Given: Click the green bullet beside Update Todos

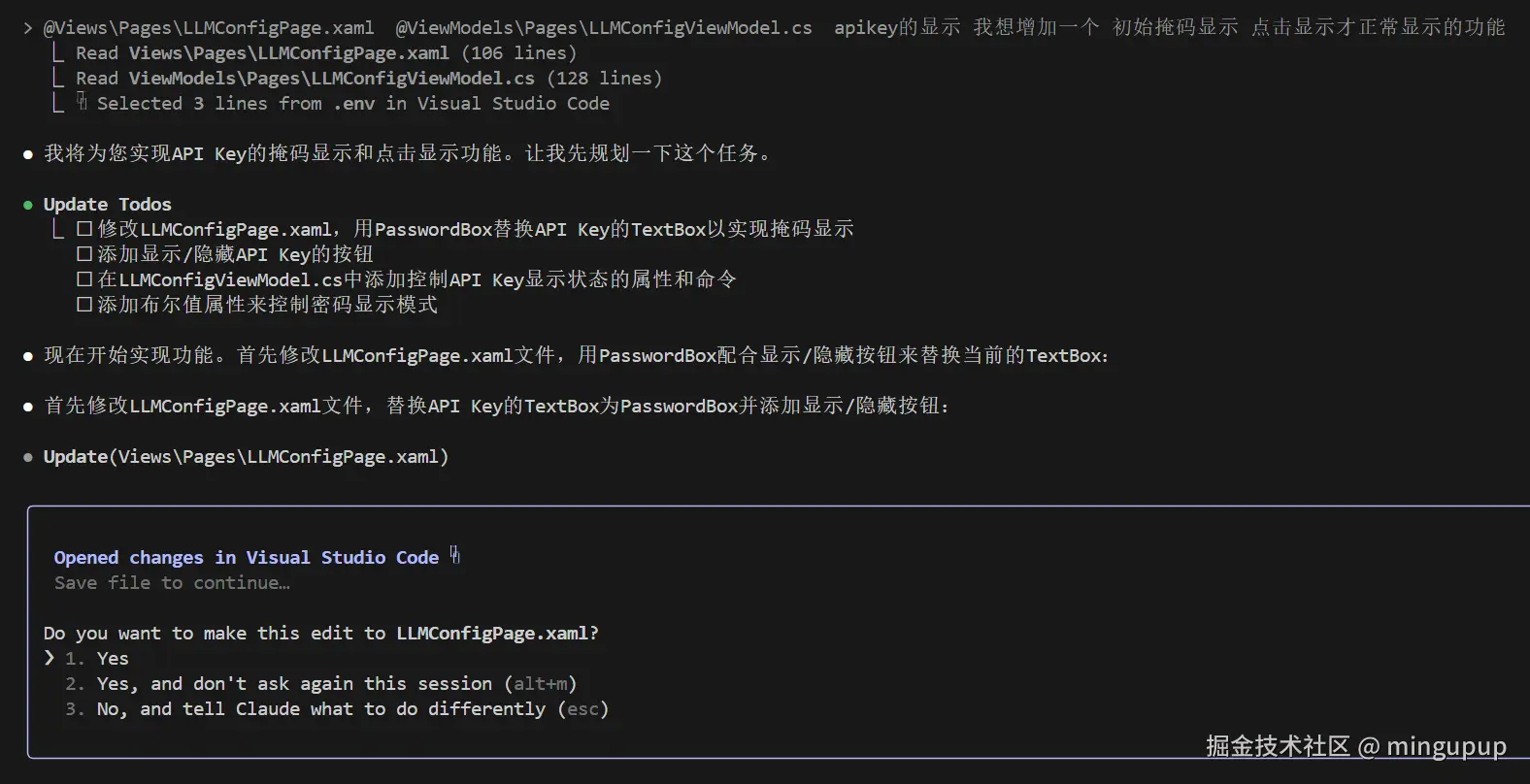Looking at the screenshot, I should tap(28, 205).
